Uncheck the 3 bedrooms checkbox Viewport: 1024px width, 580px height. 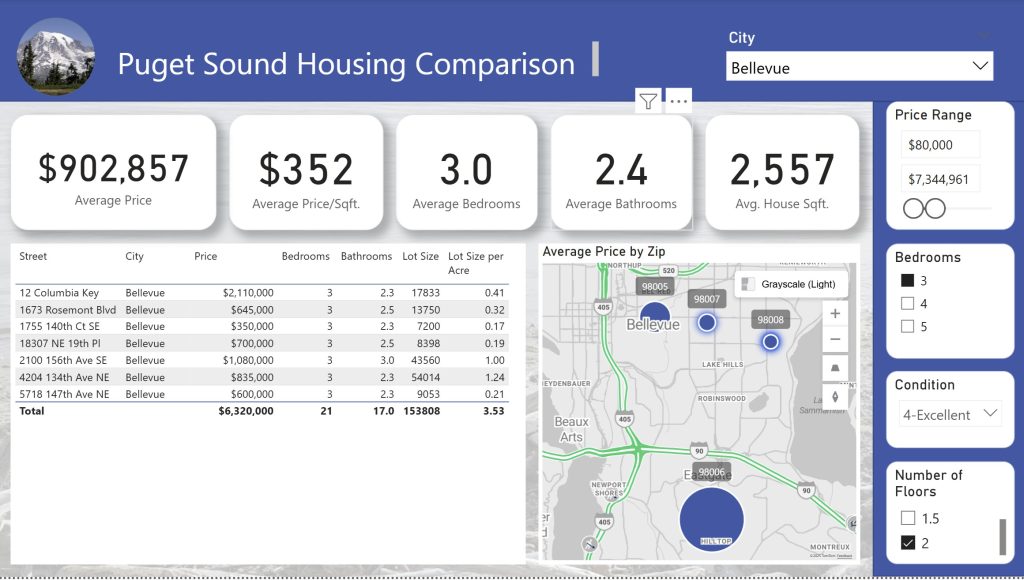coord(908,281)
